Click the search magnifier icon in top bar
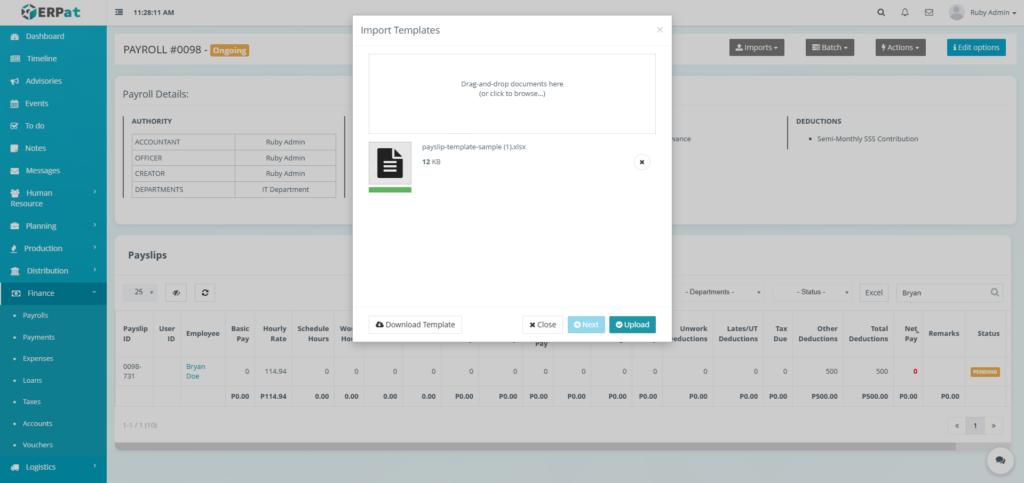 (880, 13)
